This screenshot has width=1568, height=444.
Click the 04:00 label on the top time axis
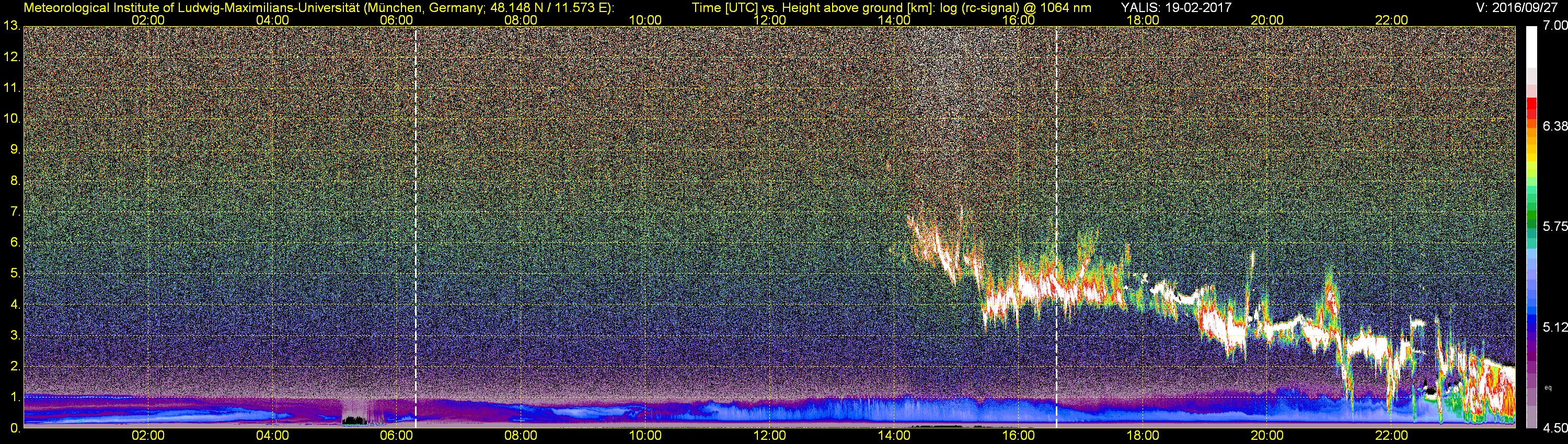click(272, 20)
